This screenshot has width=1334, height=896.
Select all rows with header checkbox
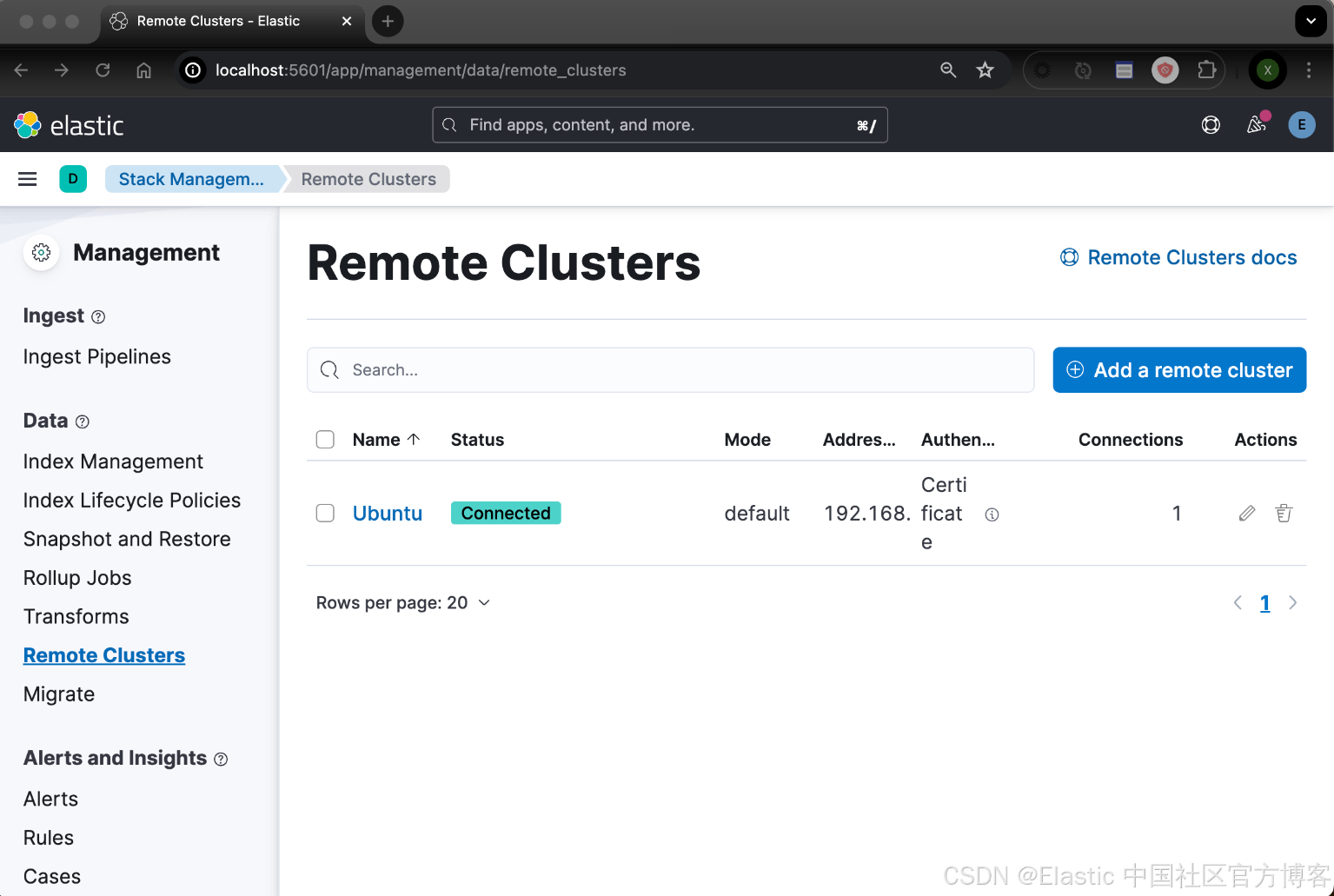325,440
